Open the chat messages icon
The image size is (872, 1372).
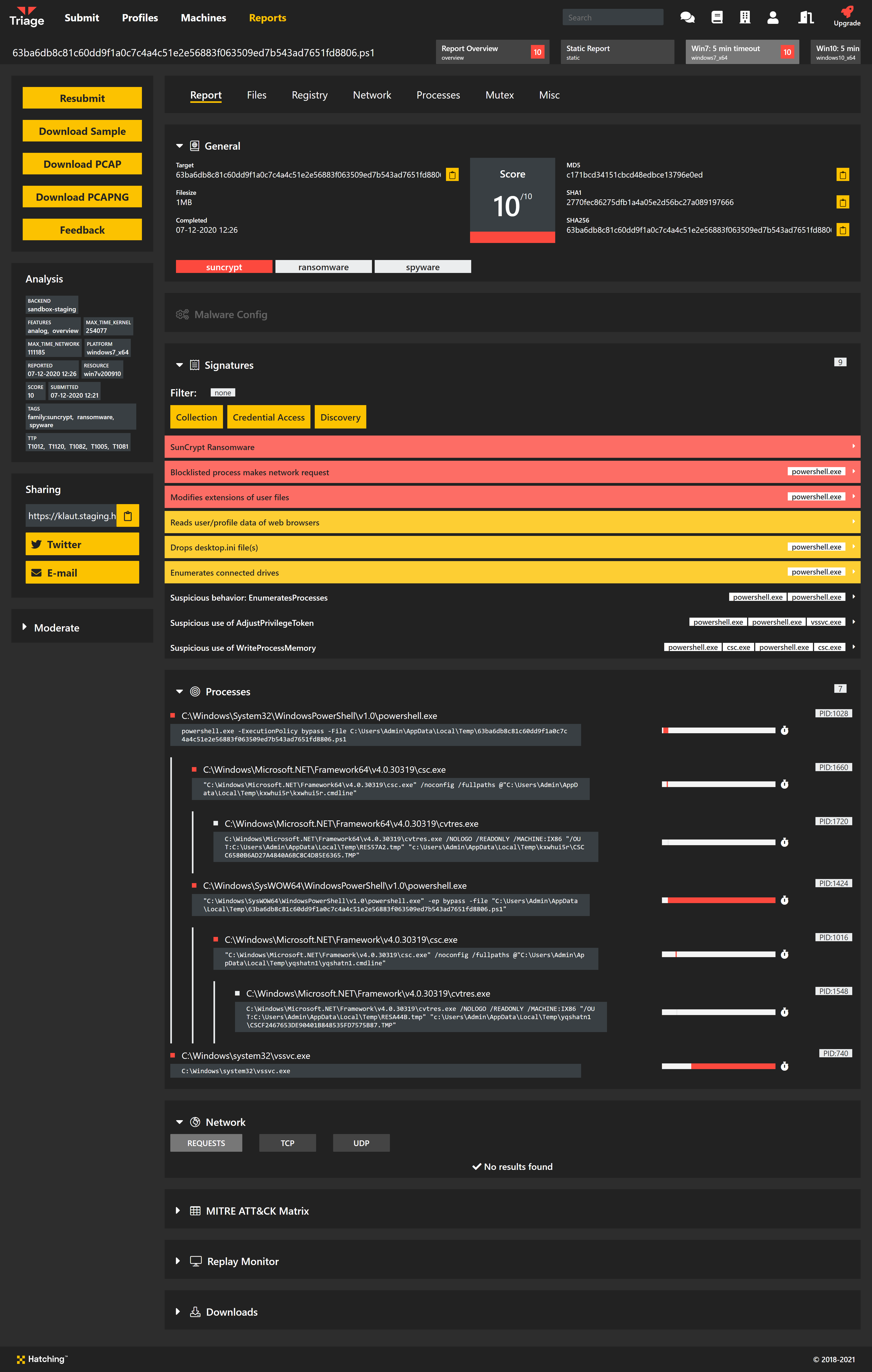tap(687, 18)
